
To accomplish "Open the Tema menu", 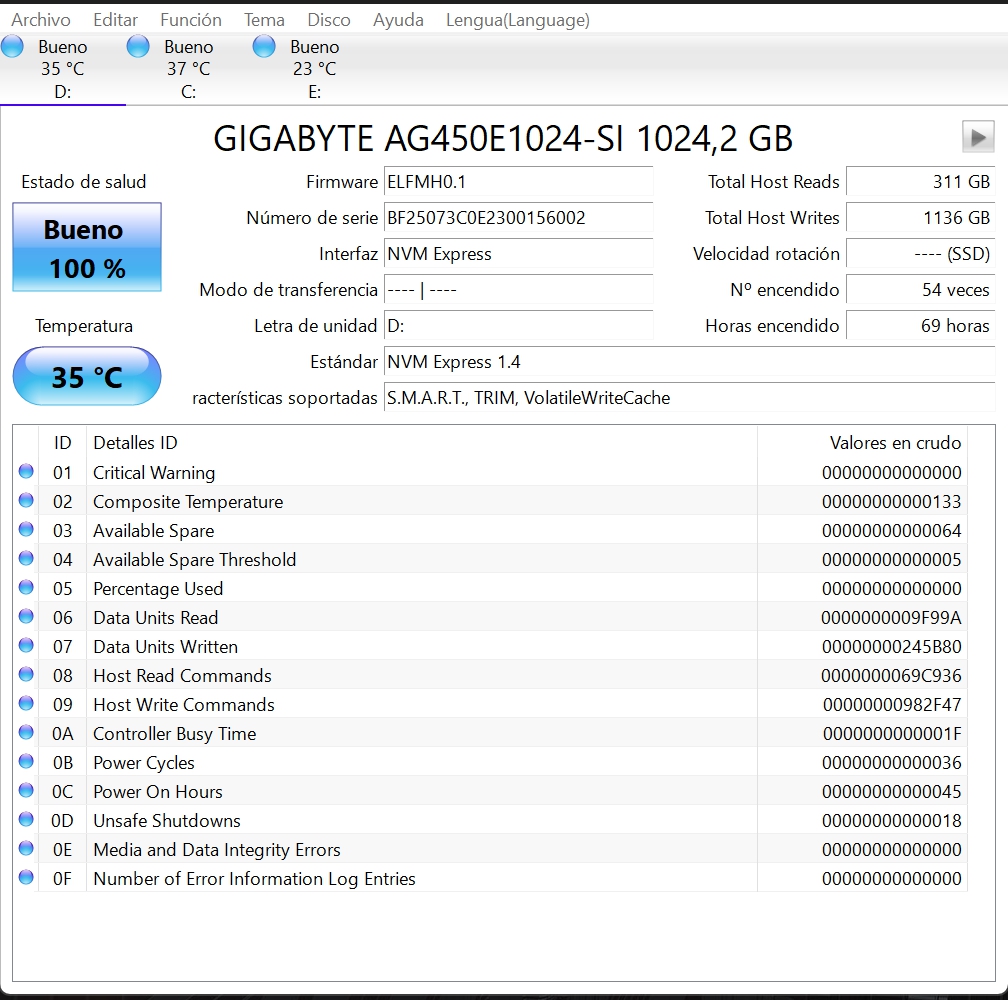I will tap(264, 20).
